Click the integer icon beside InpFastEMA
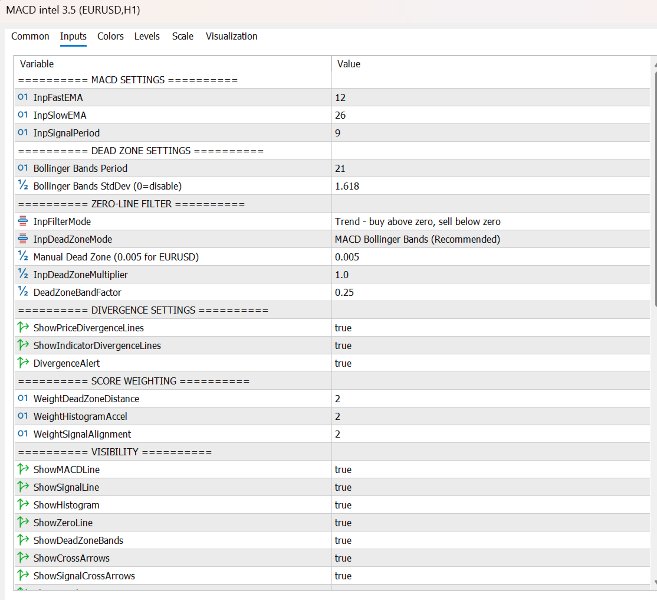The height and width of the screenshot is (600, 657). 23,97
